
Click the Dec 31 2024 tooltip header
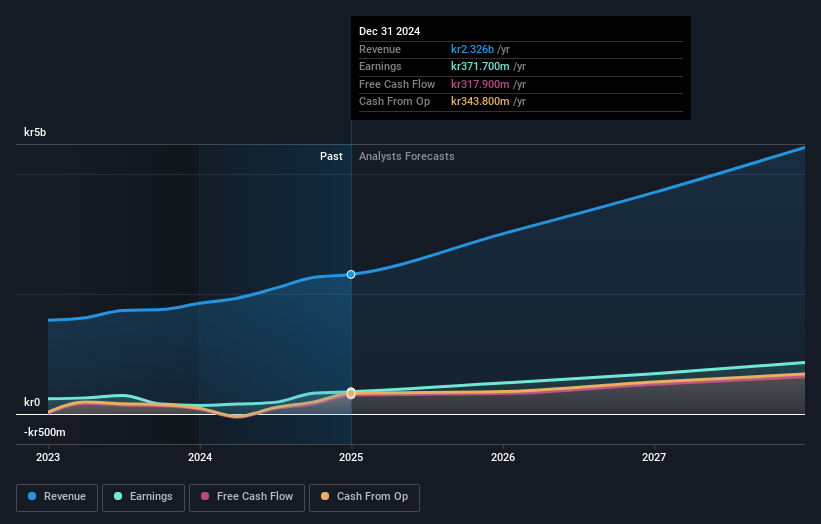click(x=390, y=31)
